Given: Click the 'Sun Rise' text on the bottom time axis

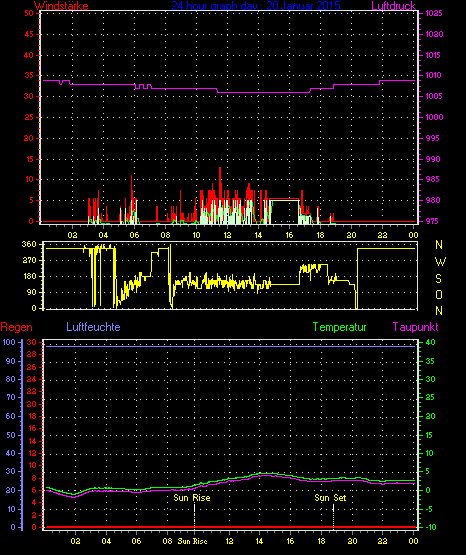Looking at the screenshot, I should point(192,541).
